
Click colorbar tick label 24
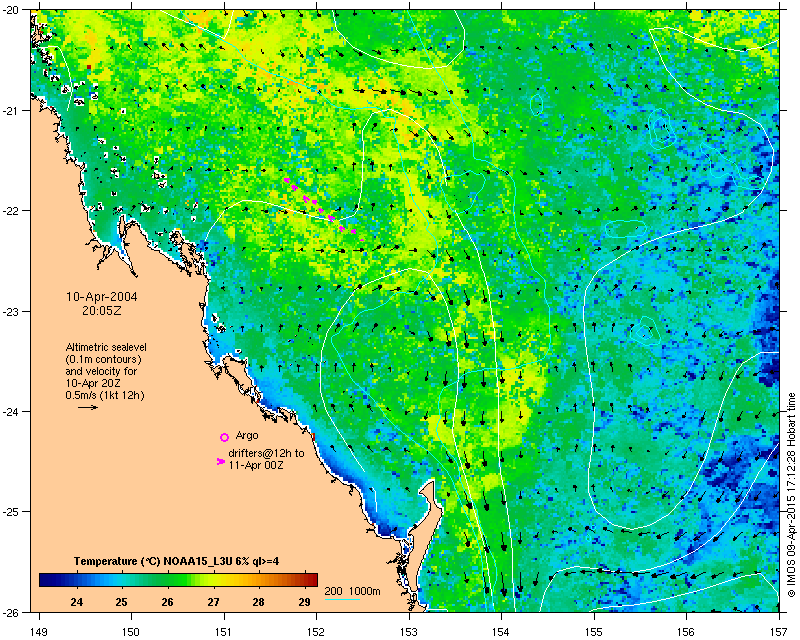coord(77,602)
